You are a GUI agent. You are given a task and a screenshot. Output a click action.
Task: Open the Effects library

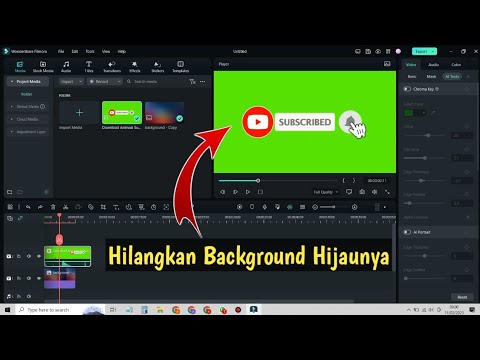tap(135, 66)
